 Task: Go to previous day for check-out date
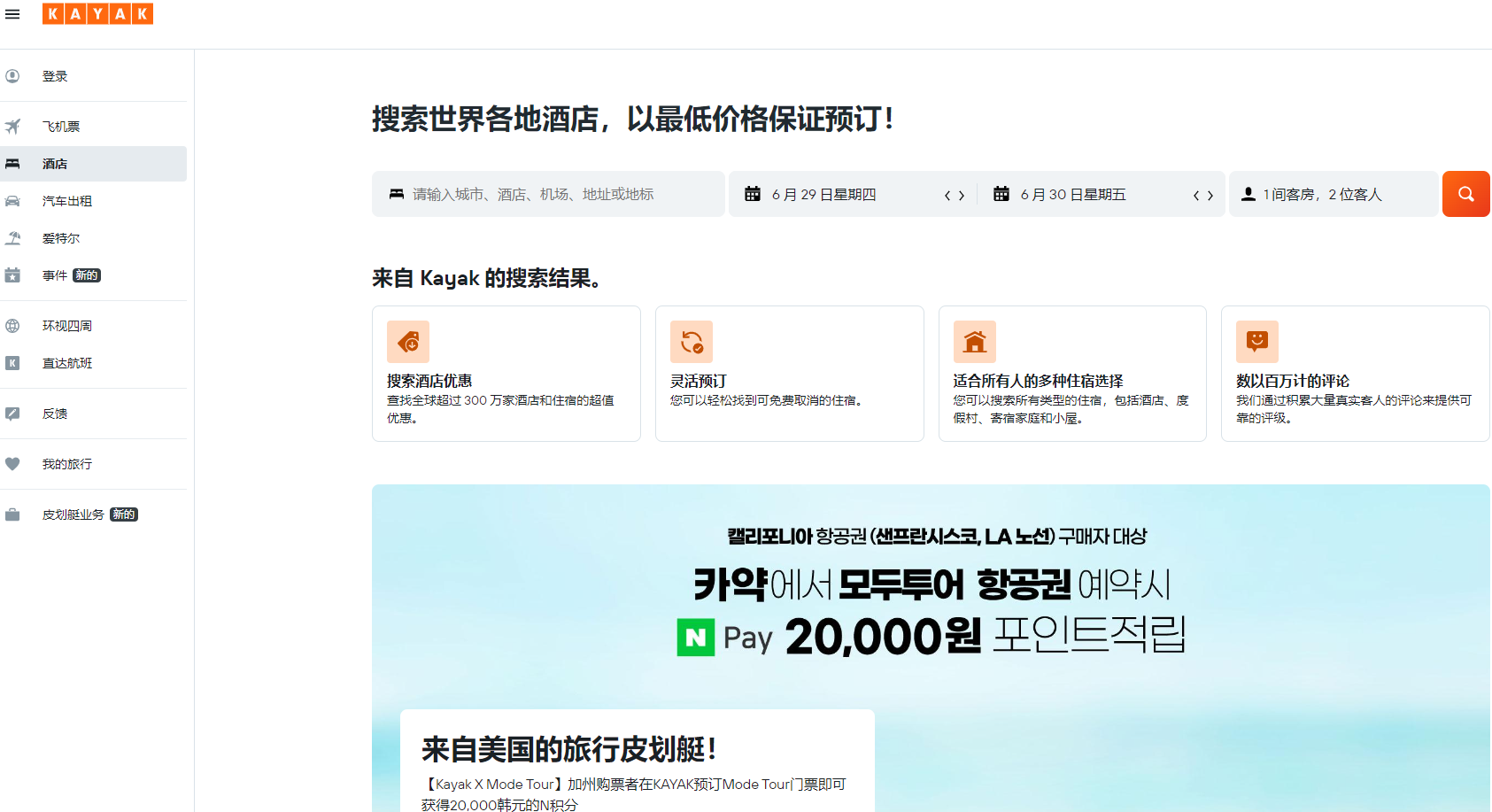click(x=1196, y=195)
